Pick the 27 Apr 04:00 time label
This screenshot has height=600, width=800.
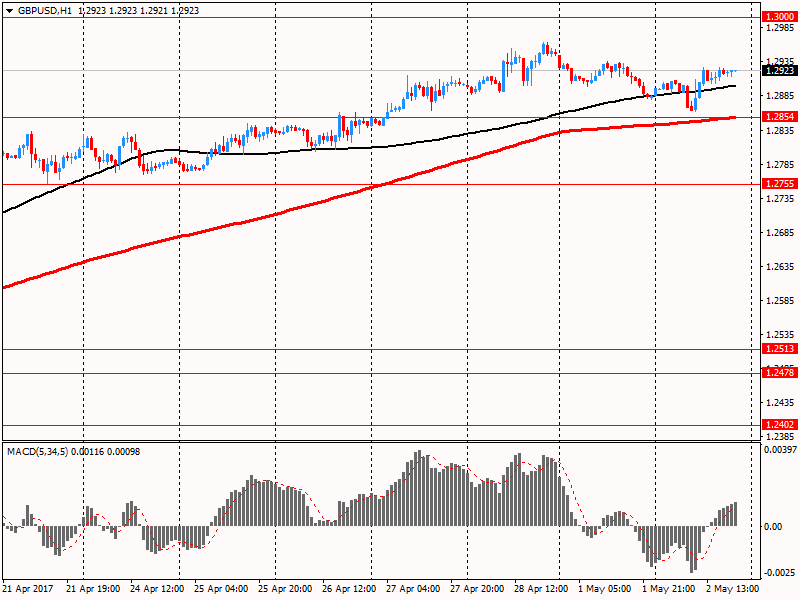pos(413,589)
